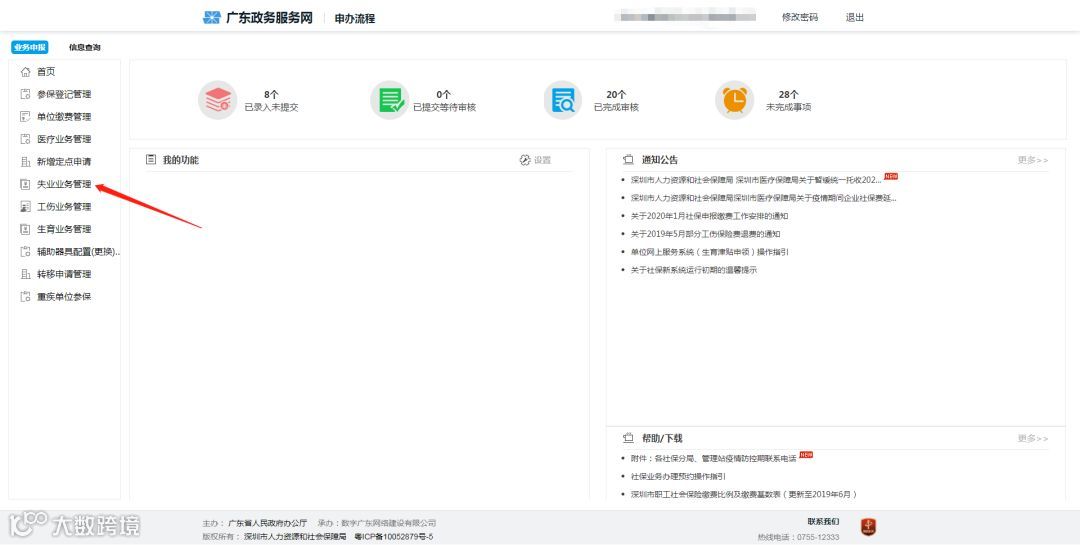This screenshot has height=545, width=1080.
Task: Click the 工伤业务管理 sidebar icon
Action: coord(25,207)
